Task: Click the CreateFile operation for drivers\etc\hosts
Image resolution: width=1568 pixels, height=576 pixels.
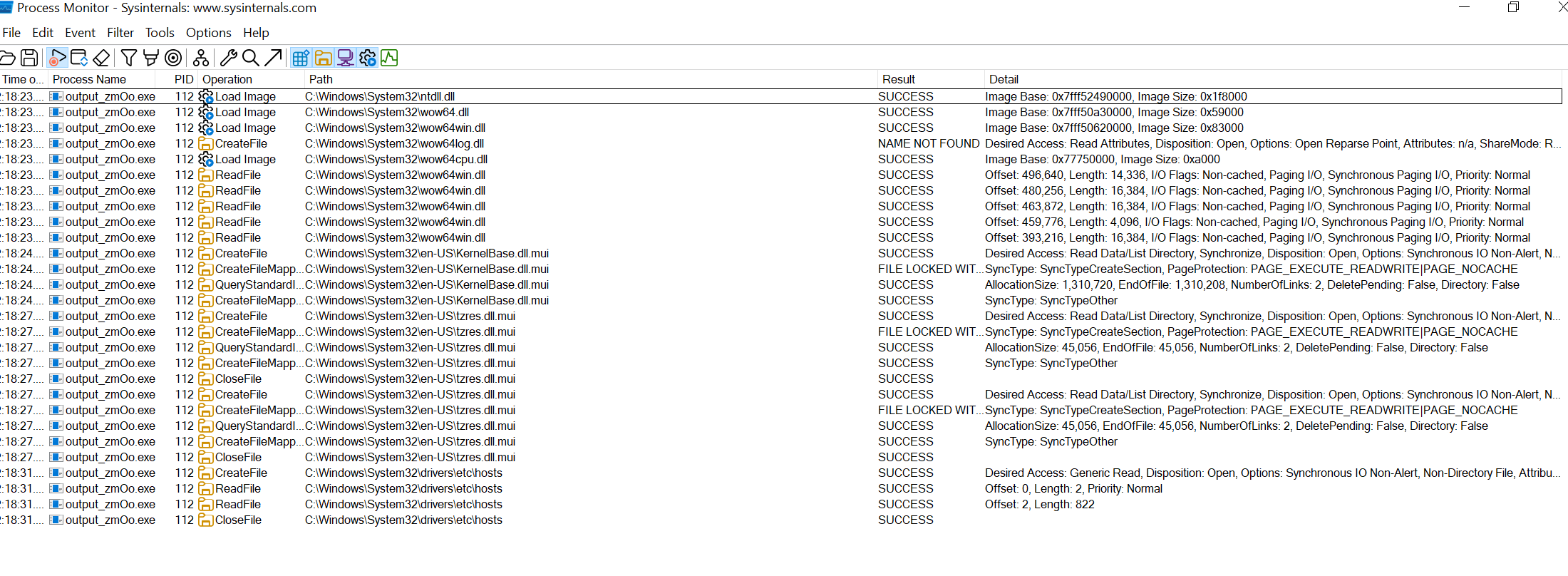Action: (x=241, y=473)
